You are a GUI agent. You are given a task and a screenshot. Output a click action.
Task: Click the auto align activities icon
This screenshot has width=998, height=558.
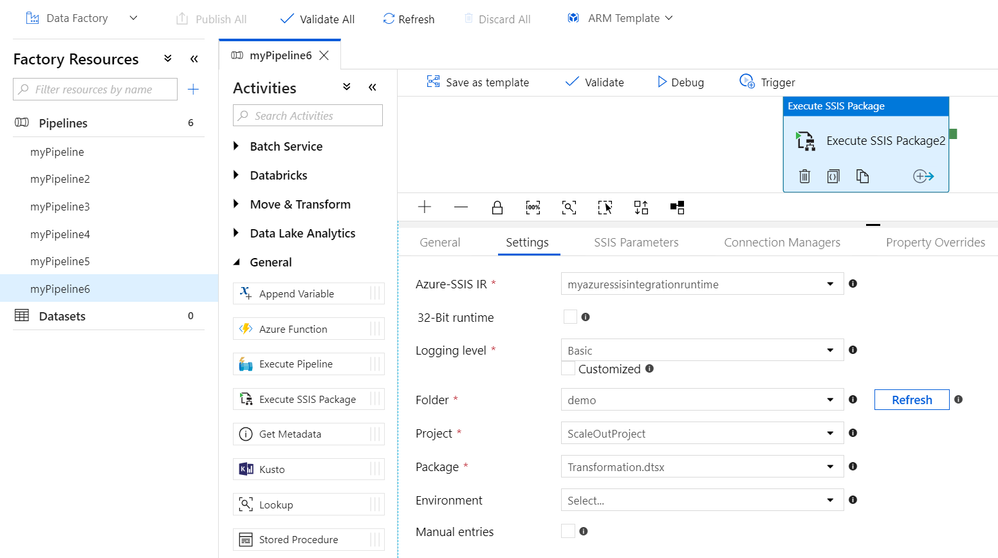(641, 207)
